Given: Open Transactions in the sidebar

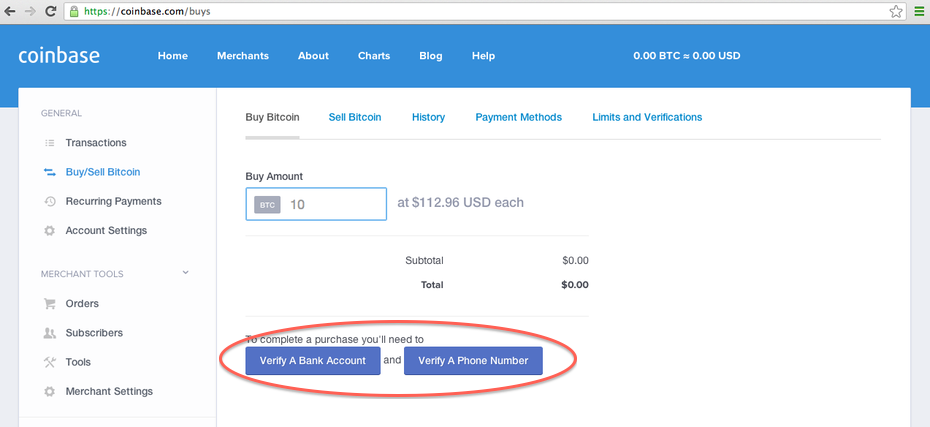Looking at the screenshot, I should point(95,143).
